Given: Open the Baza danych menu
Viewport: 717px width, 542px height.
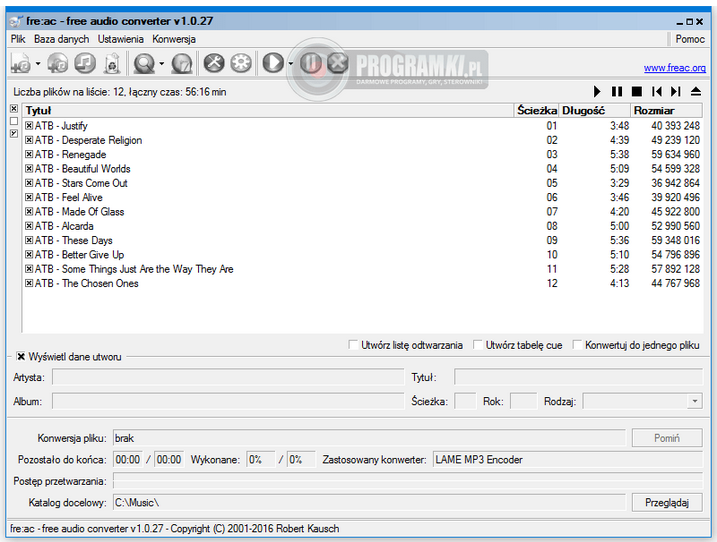Looking at the screenshot, I should tap(61, 39).
